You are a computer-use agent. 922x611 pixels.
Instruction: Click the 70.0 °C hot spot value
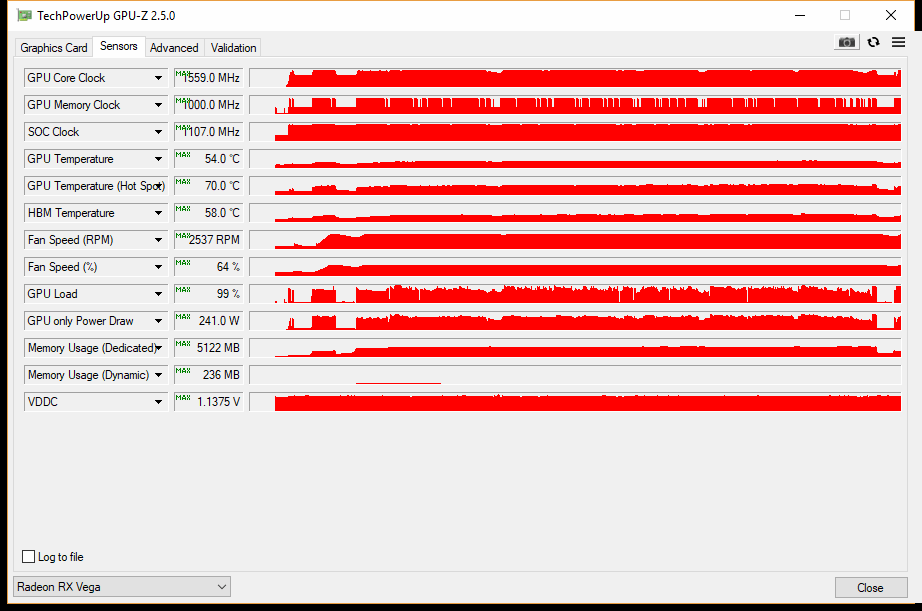coord(209,186)
